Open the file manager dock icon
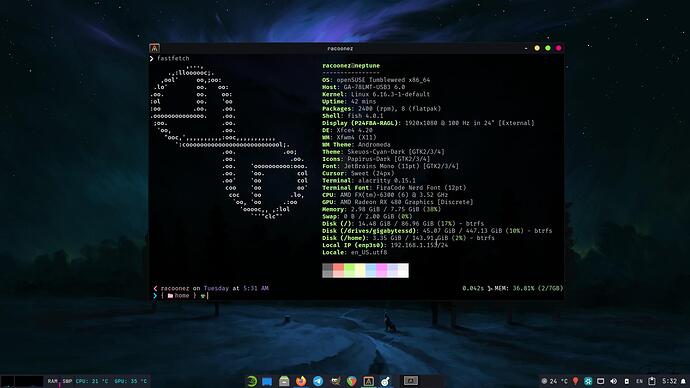The width and height of the screenshot is (690, 388). click(x=284, y=381)
